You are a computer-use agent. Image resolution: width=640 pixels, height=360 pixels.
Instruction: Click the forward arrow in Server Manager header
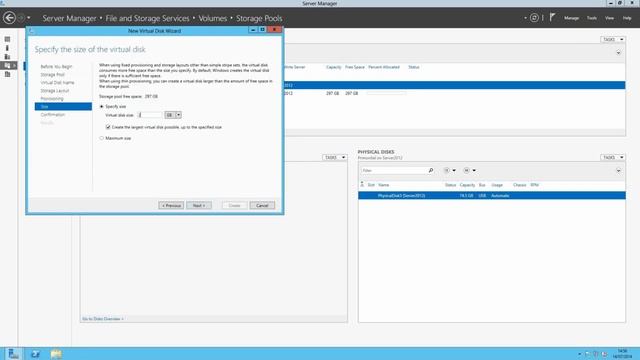coord(21,18)
